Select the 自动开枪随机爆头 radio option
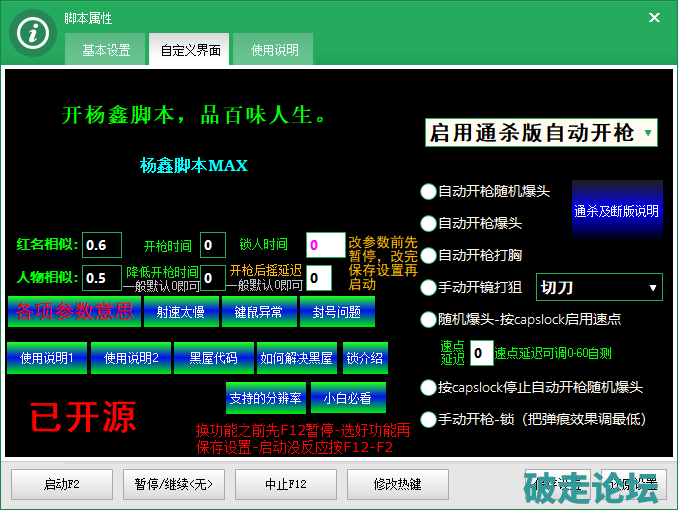678x510 pixels. click(x=428, y=191)
